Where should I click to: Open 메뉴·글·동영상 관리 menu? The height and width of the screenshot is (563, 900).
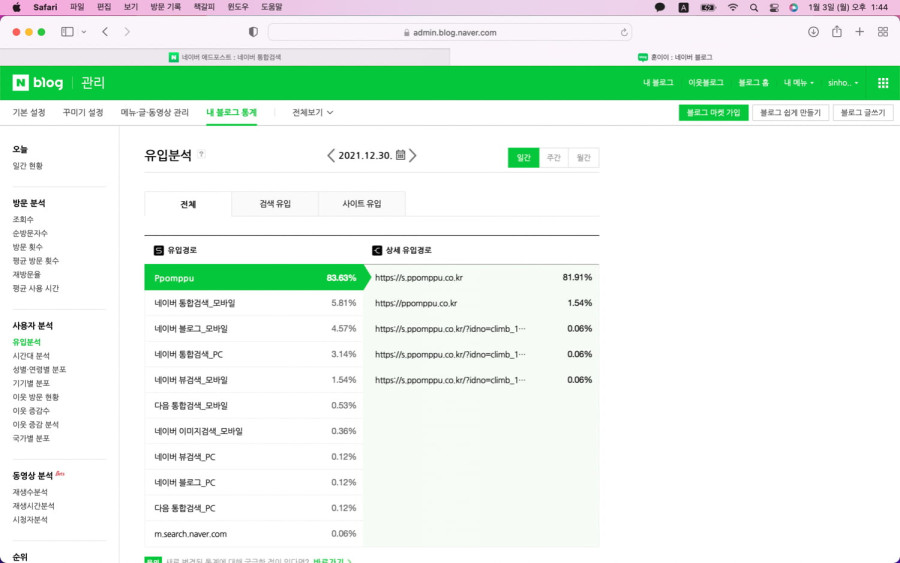pyautogui.click(x=154, y=112)
